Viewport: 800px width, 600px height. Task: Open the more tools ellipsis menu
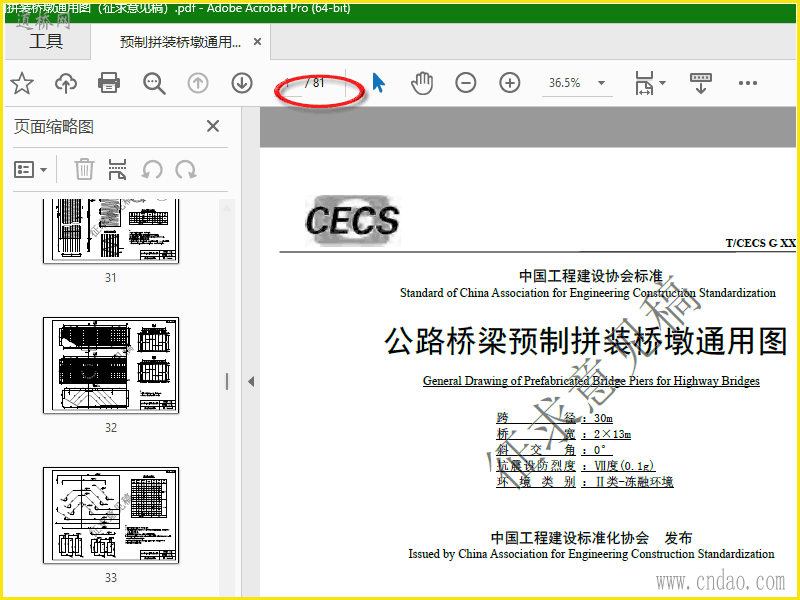click(748, 83)
